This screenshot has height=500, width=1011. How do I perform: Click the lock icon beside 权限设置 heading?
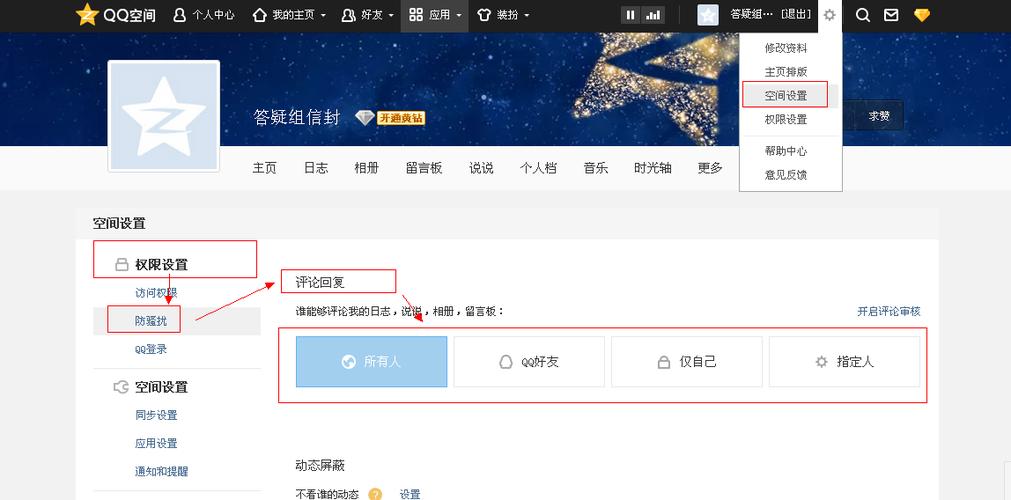tap(121, 265)
